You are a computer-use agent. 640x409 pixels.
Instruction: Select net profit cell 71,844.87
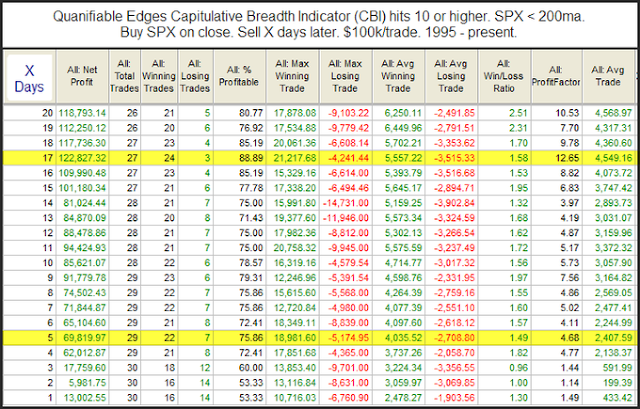pyautogui.click(x=84, y=308)
